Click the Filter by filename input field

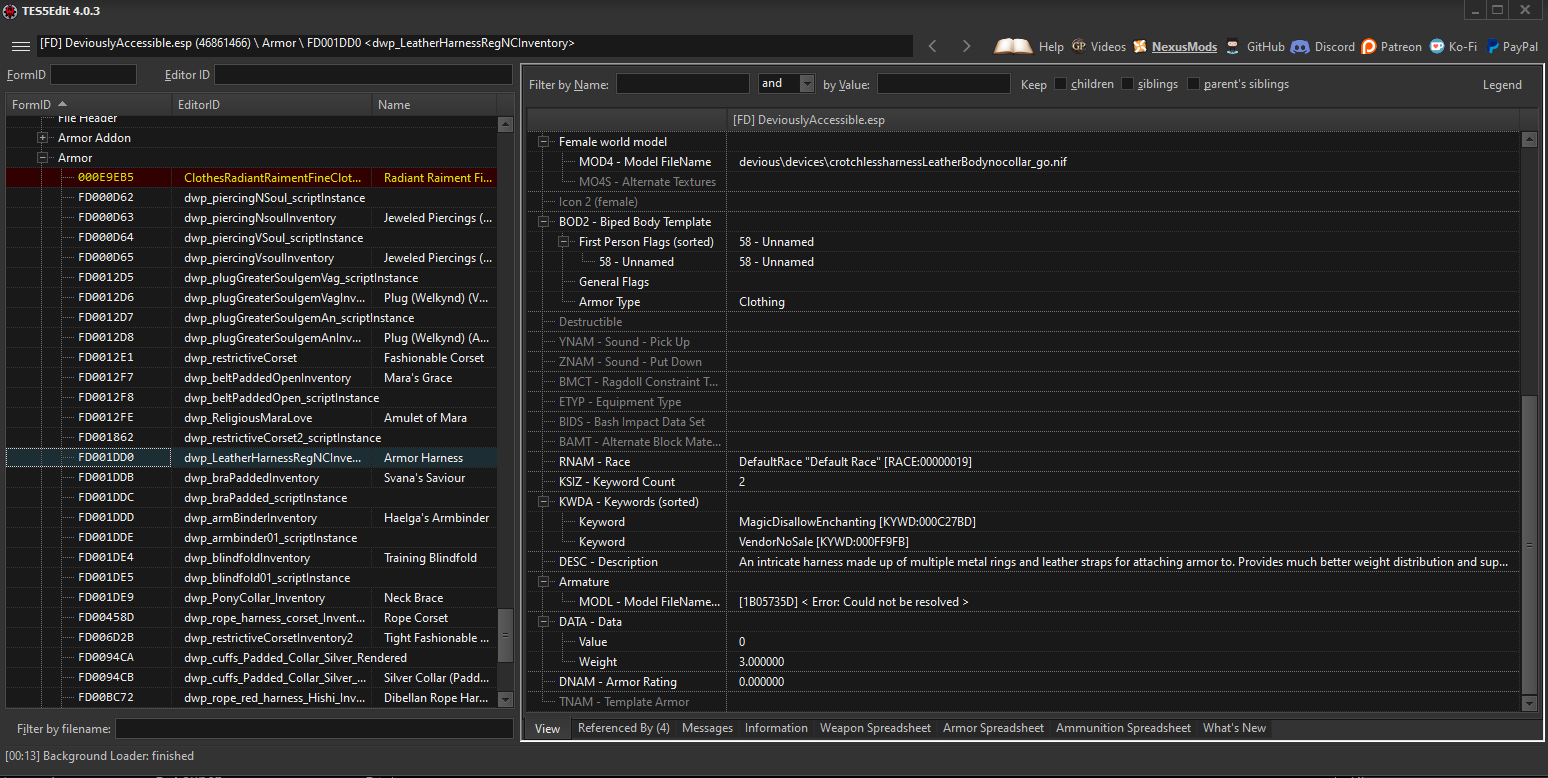[x=313, y=728]
